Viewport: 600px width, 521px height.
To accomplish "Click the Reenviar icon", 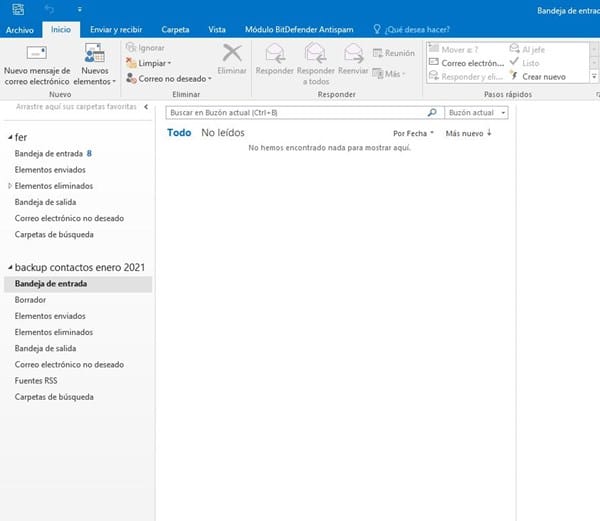I will (352, 53).
